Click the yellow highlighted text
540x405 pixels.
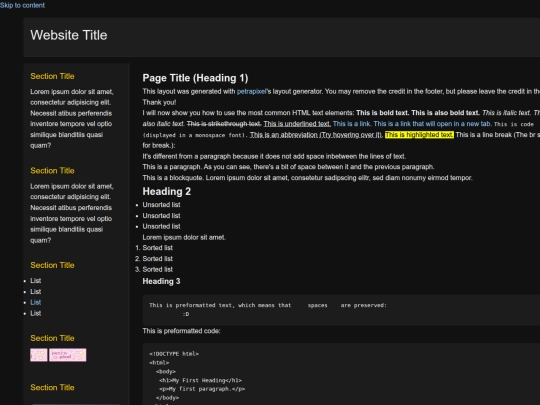(x=419, y=135)
